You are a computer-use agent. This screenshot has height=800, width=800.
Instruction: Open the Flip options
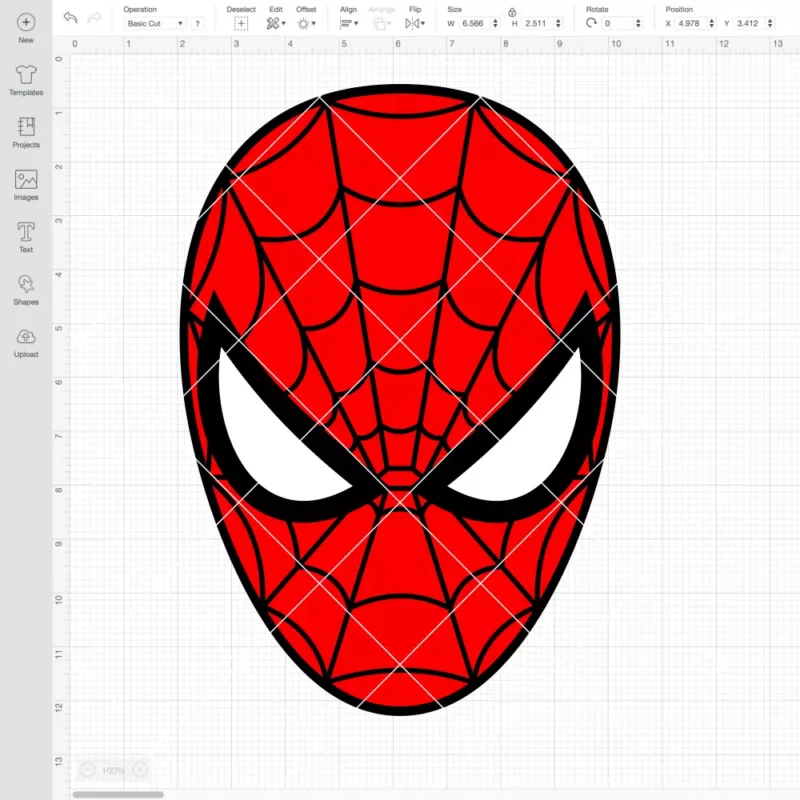415,23
